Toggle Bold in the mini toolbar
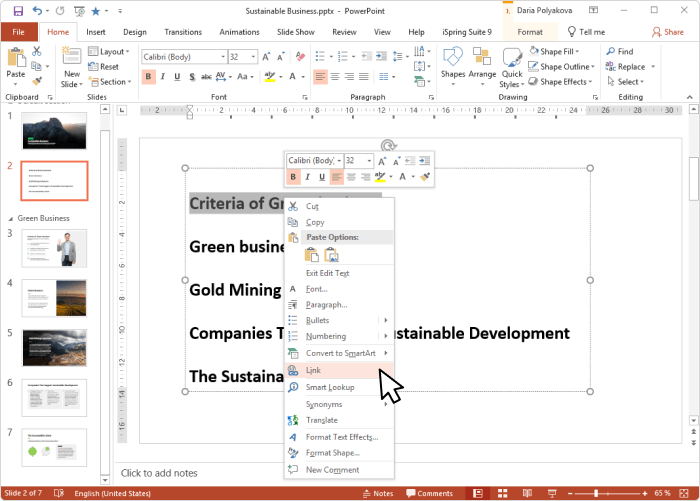 (293, 177)
